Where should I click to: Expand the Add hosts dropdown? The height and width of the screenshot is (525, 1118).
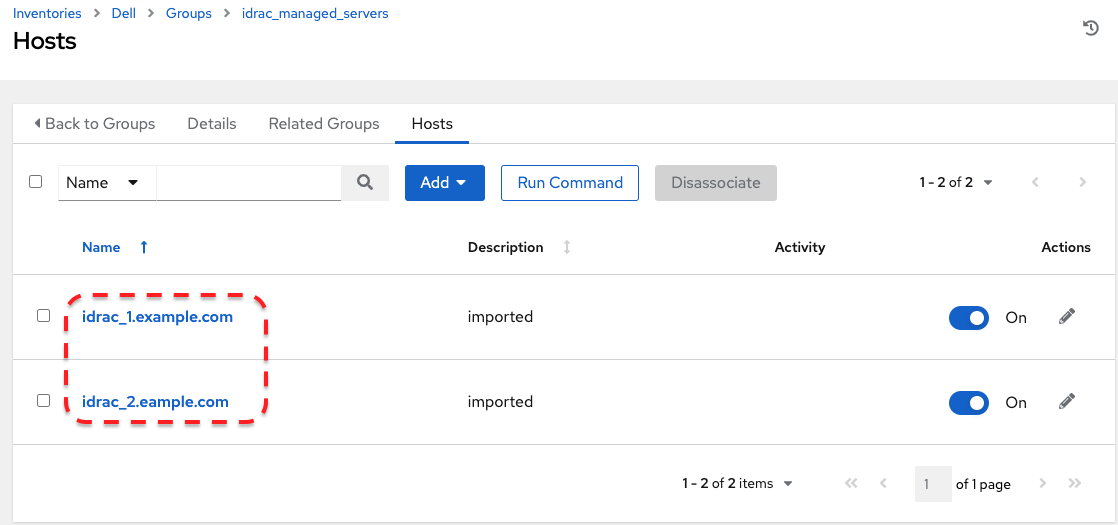click(444, 183)
